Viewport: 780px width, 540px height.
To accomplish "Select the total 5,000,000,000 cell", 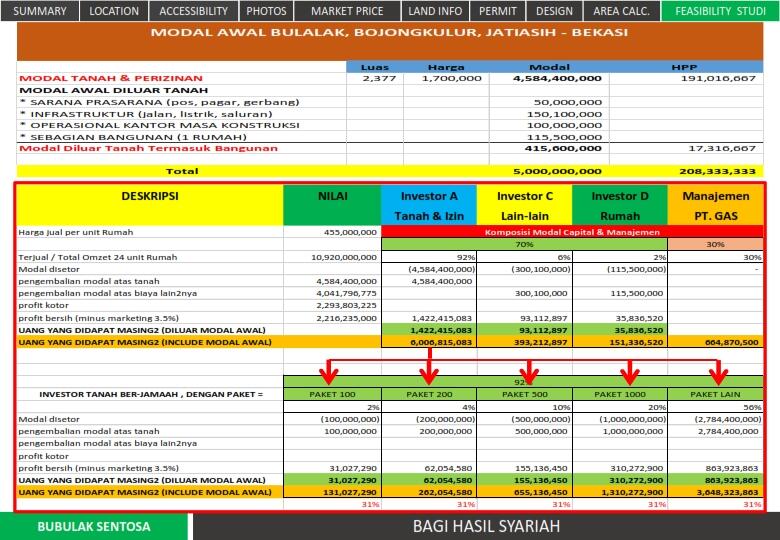I will click(x=557, y=171).
